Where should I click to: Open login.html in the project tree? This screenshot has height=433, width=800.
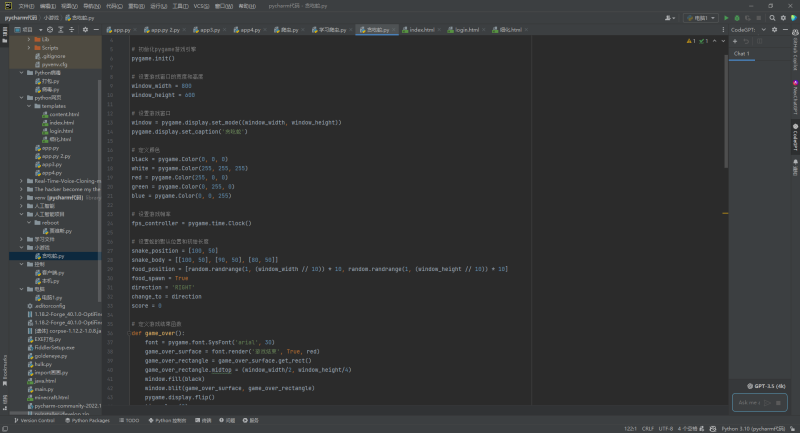point(61,131)
